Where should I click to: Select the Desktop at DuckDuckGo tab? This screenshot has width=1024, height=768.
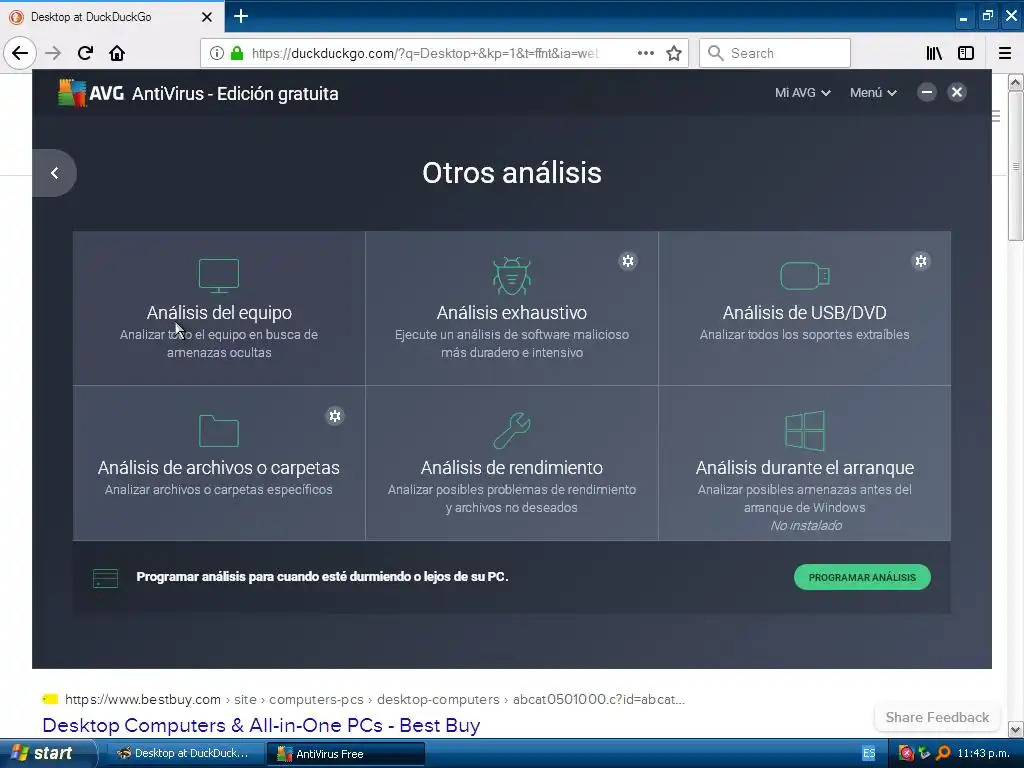pos(111,17)
